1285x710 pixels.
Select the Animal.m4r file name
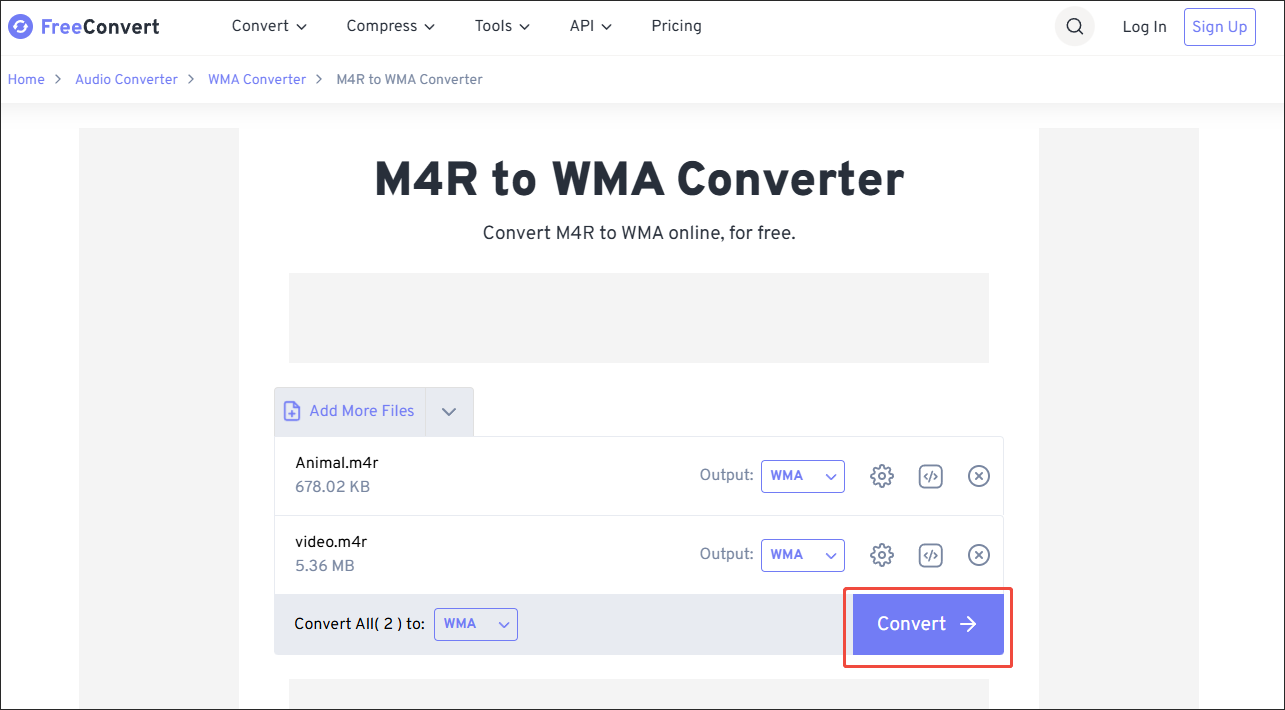(x=337, y=463)
